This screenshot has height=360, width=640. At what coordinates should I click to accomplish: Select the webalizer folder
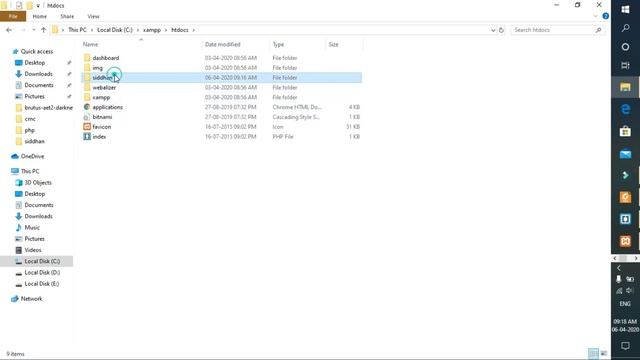click(104, 87)
